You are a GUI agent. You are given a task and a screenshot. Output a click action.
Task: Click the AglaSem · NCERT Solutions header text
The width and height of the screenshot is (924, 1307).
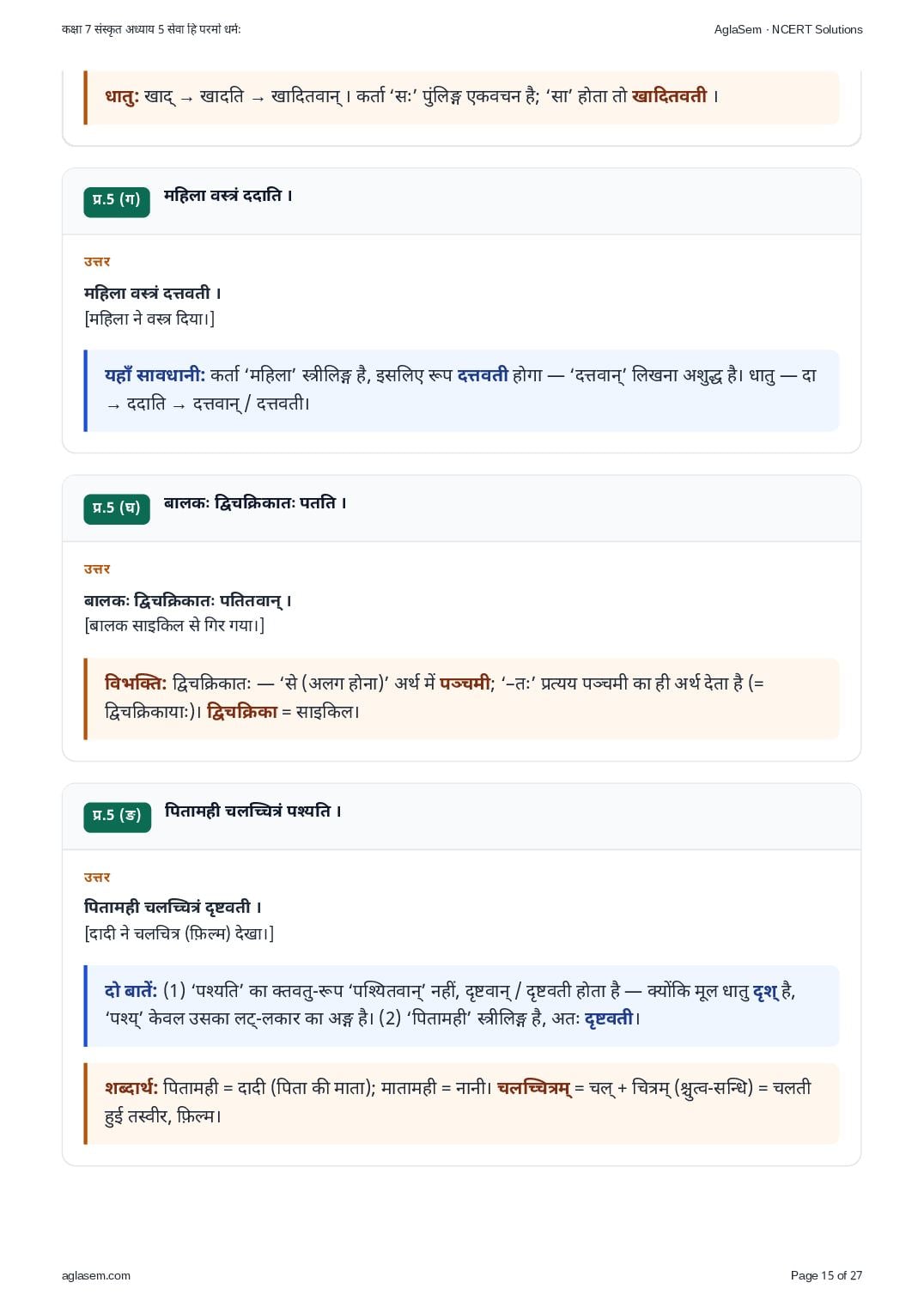(788, 29)
